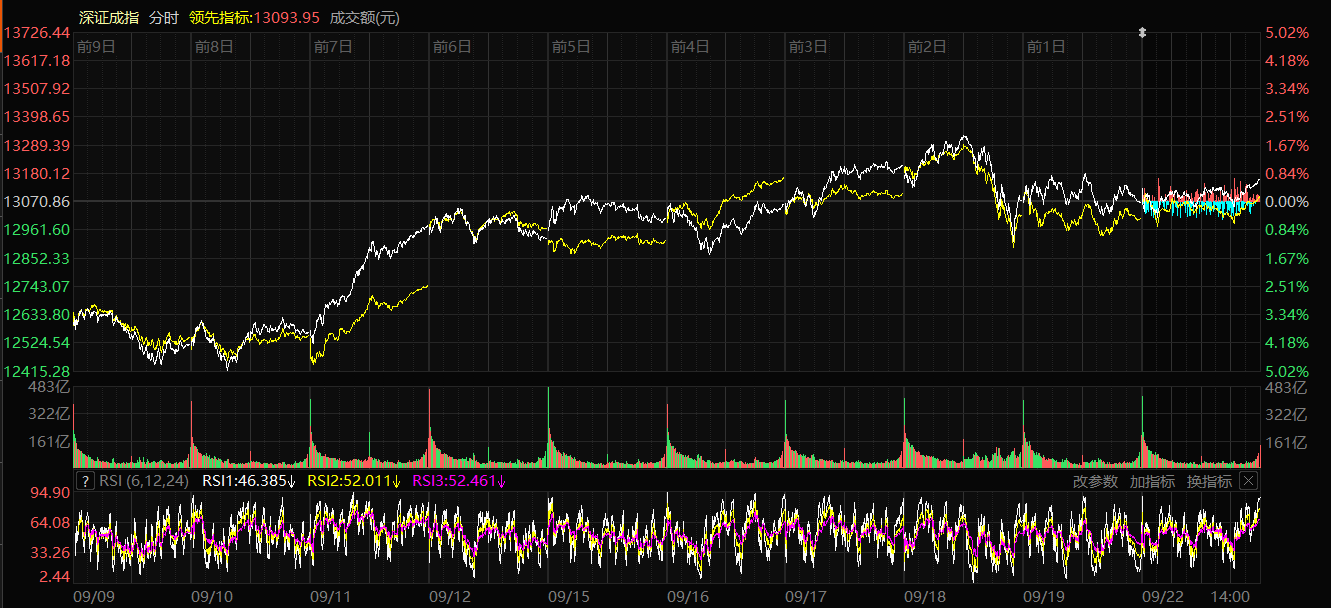This screenshot has height=608, width=1331.
Task: Close the RSI indicator panel
Action: pyautogui.click(x=1247, y=481)
